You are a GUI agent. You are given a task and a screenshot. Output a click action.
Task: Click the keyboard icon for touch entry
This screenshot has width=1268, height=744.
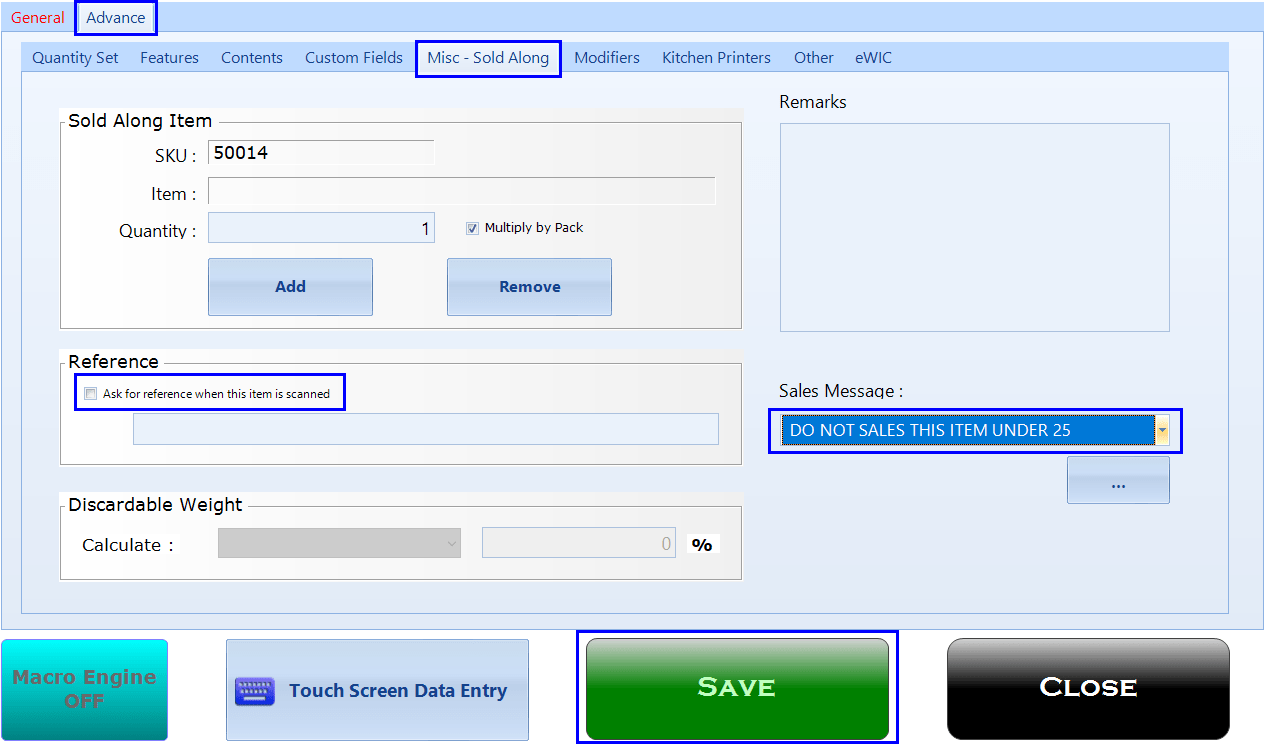tap(255, 691)
